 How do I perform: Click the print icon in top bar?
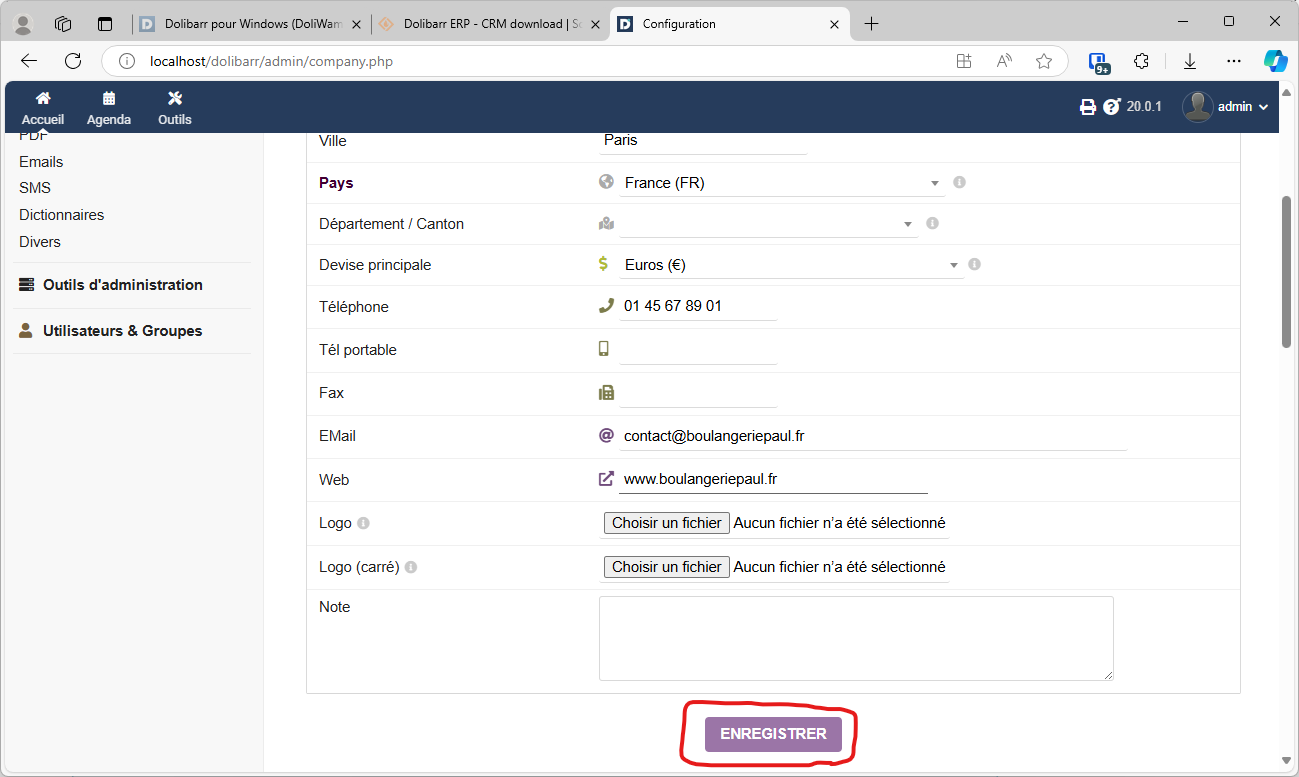(x=1088, y=107)
